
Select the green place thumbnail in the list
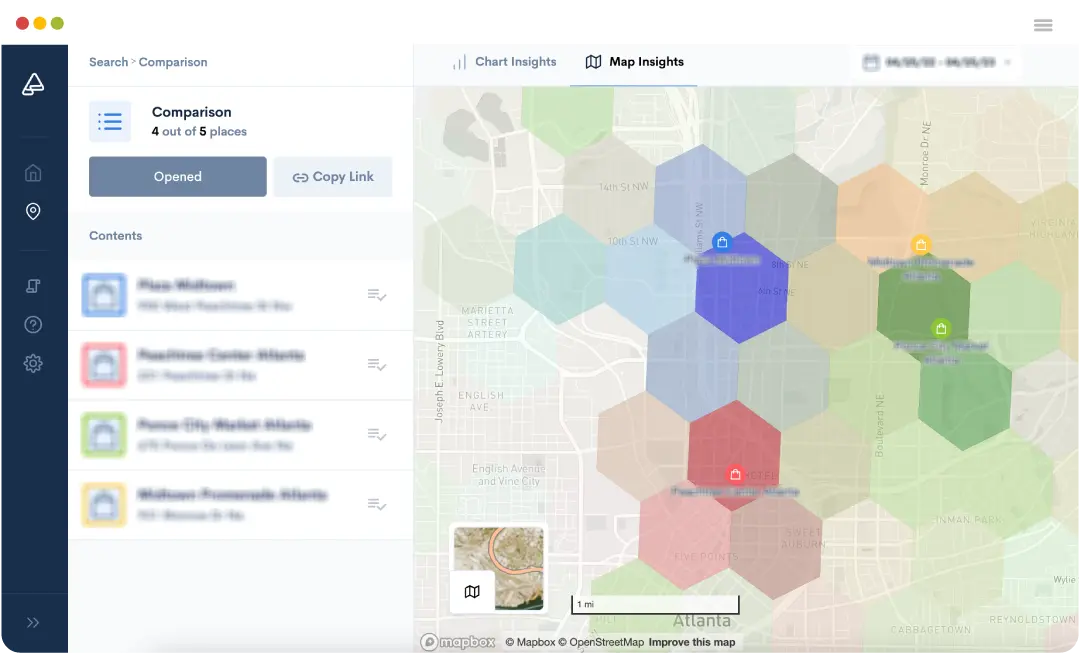[104, 434]
